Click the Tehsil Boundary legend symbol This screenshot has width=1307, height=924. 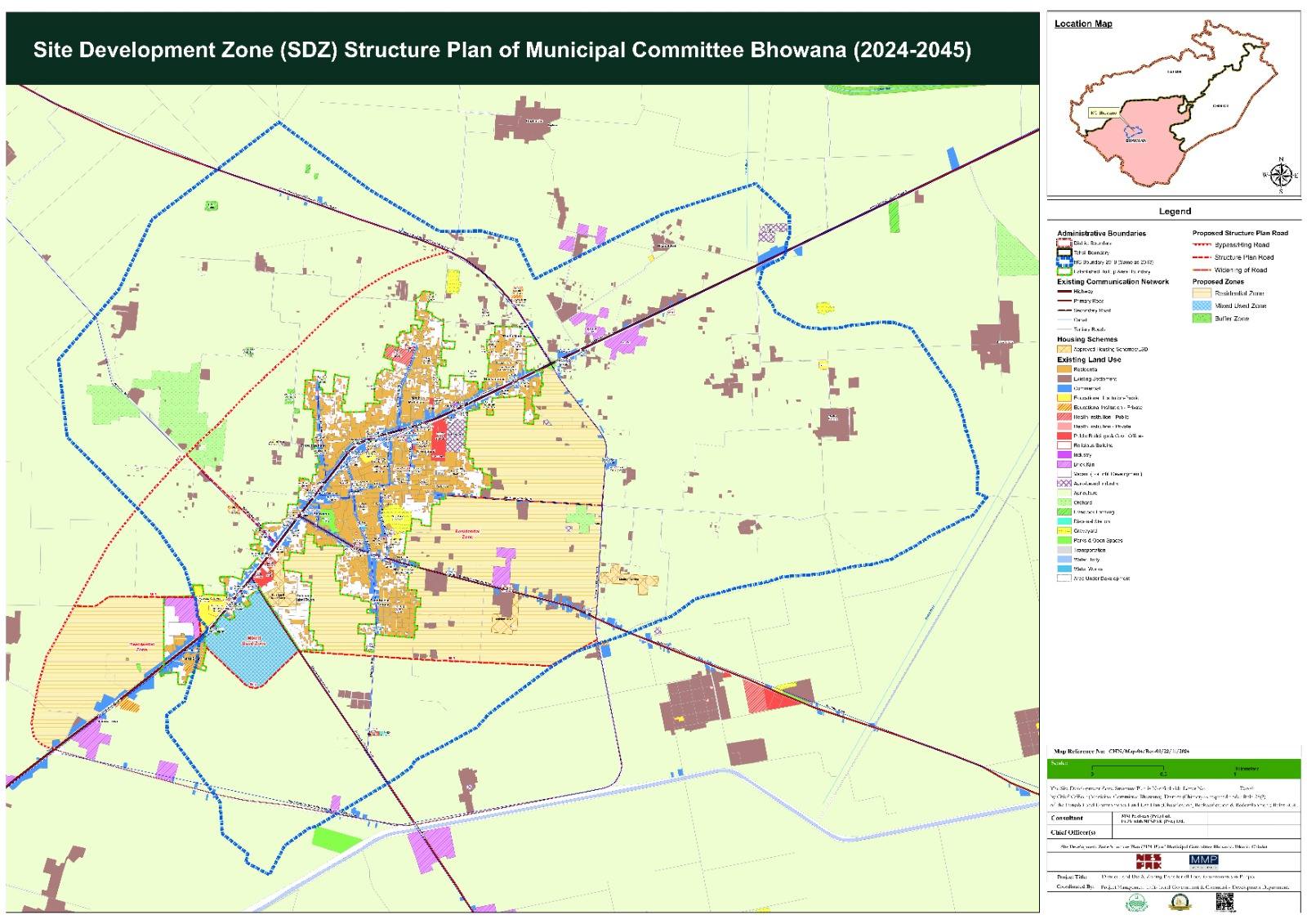[1064, 252]
